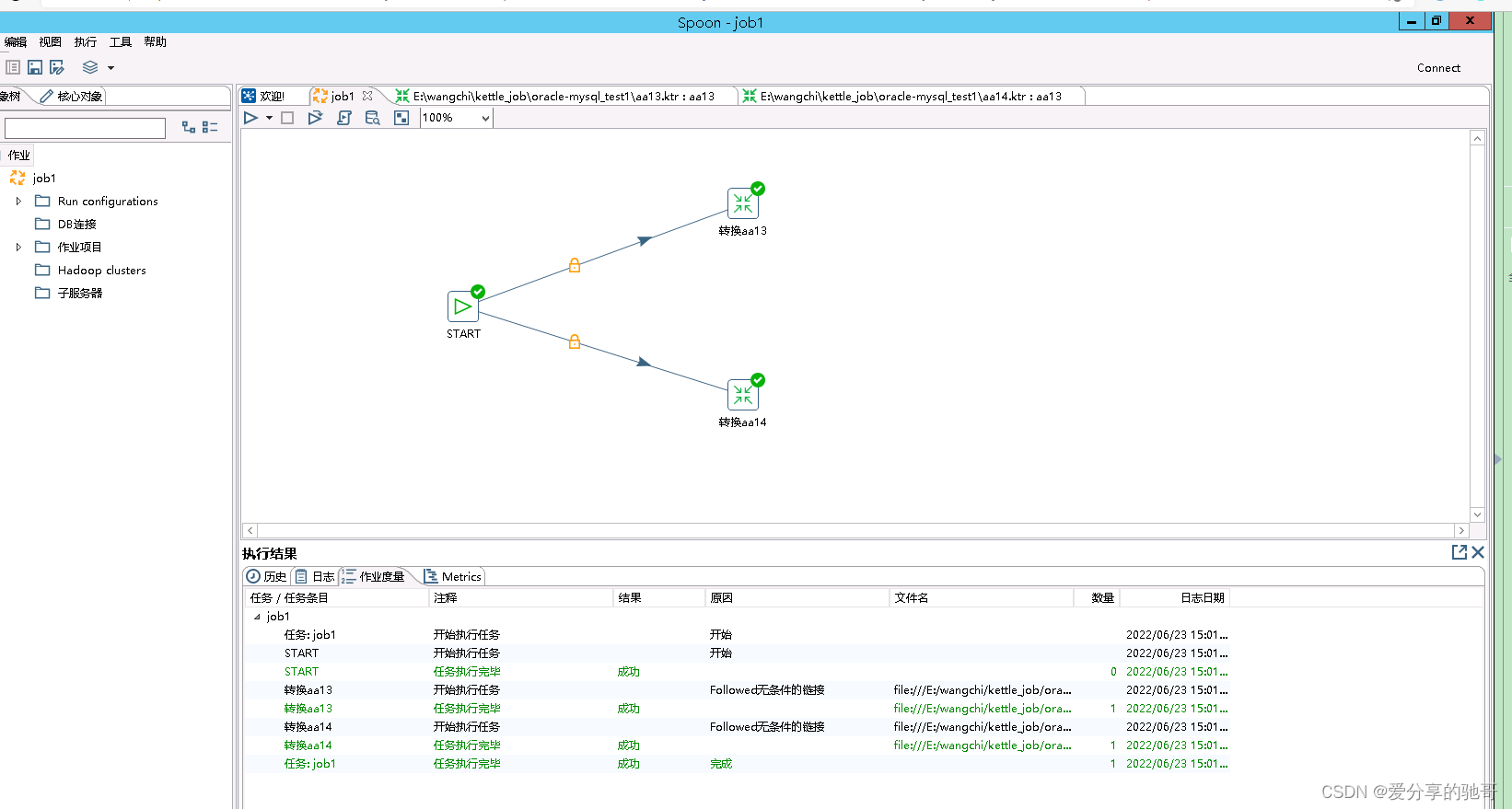This screenshot has width=1512, height=809.
Task: Click the green checkmark on 转换aa13
Action: [758, 189]
